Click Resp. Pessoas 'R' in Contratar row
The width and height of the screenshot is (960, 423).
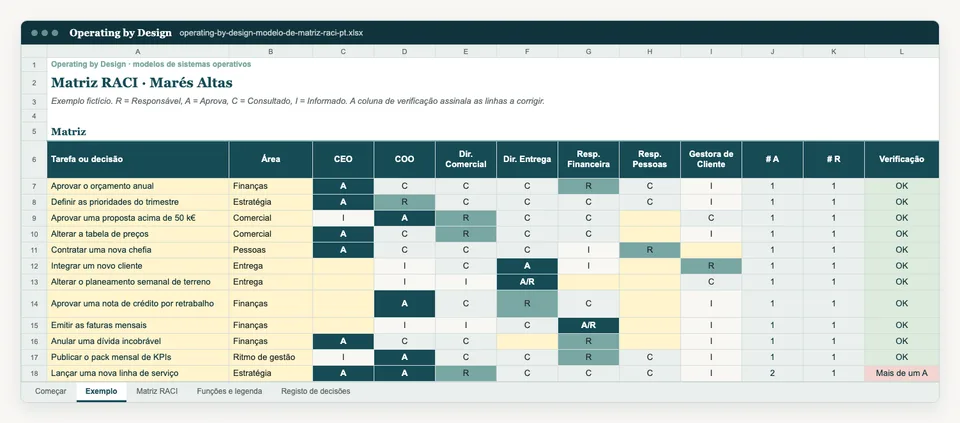pos(650,250)
